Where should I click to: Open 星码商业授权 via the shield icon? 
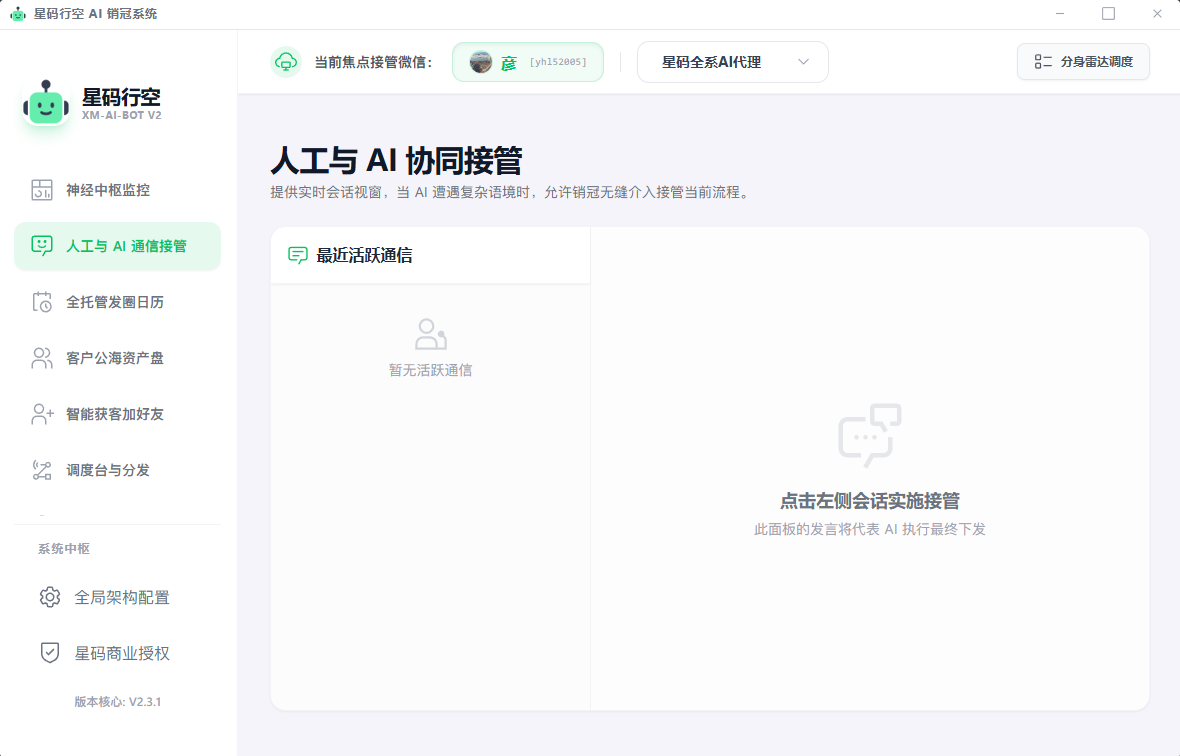coord(49,653)
